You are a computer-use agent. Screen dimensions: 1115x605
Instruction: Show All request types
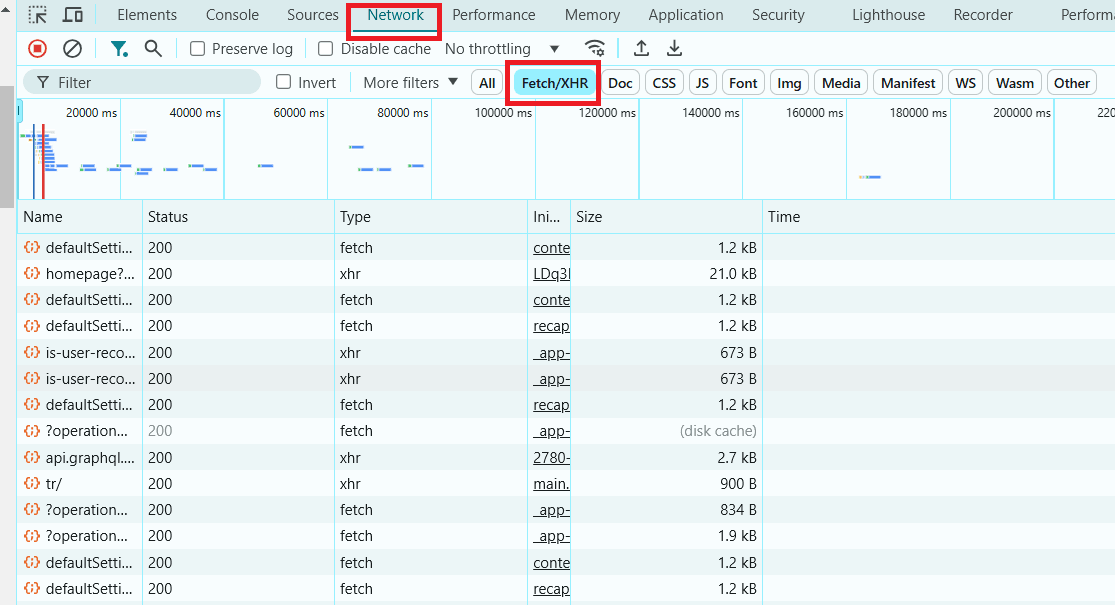pyautogui.click(x=487, y=82)
